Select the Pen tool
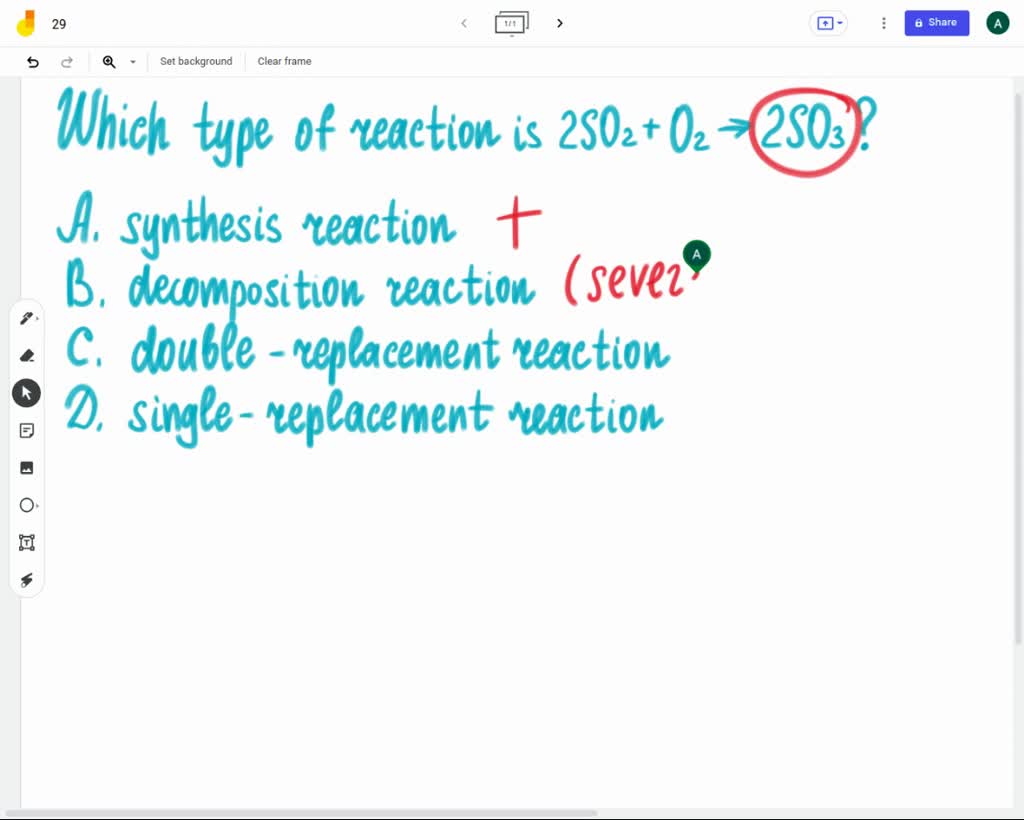This screenshot has width=1024, height=820. tap(27, 318)
